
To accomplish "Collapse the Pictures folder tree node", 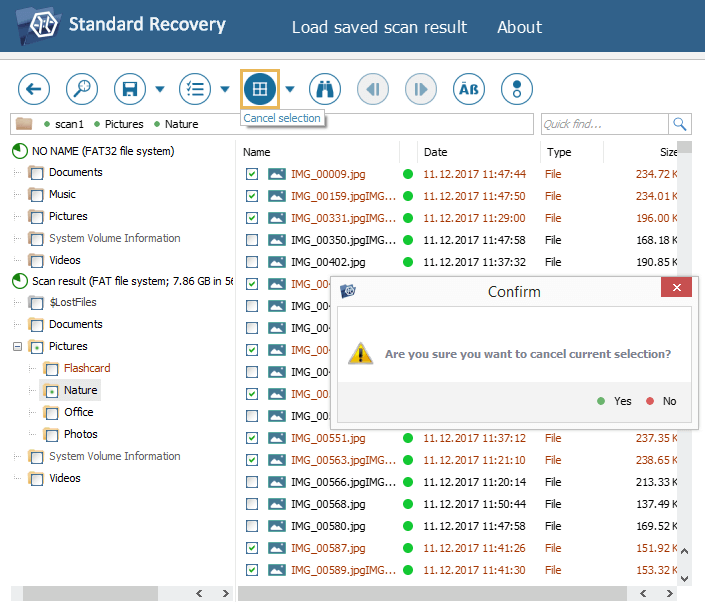I will coord(17,347).
